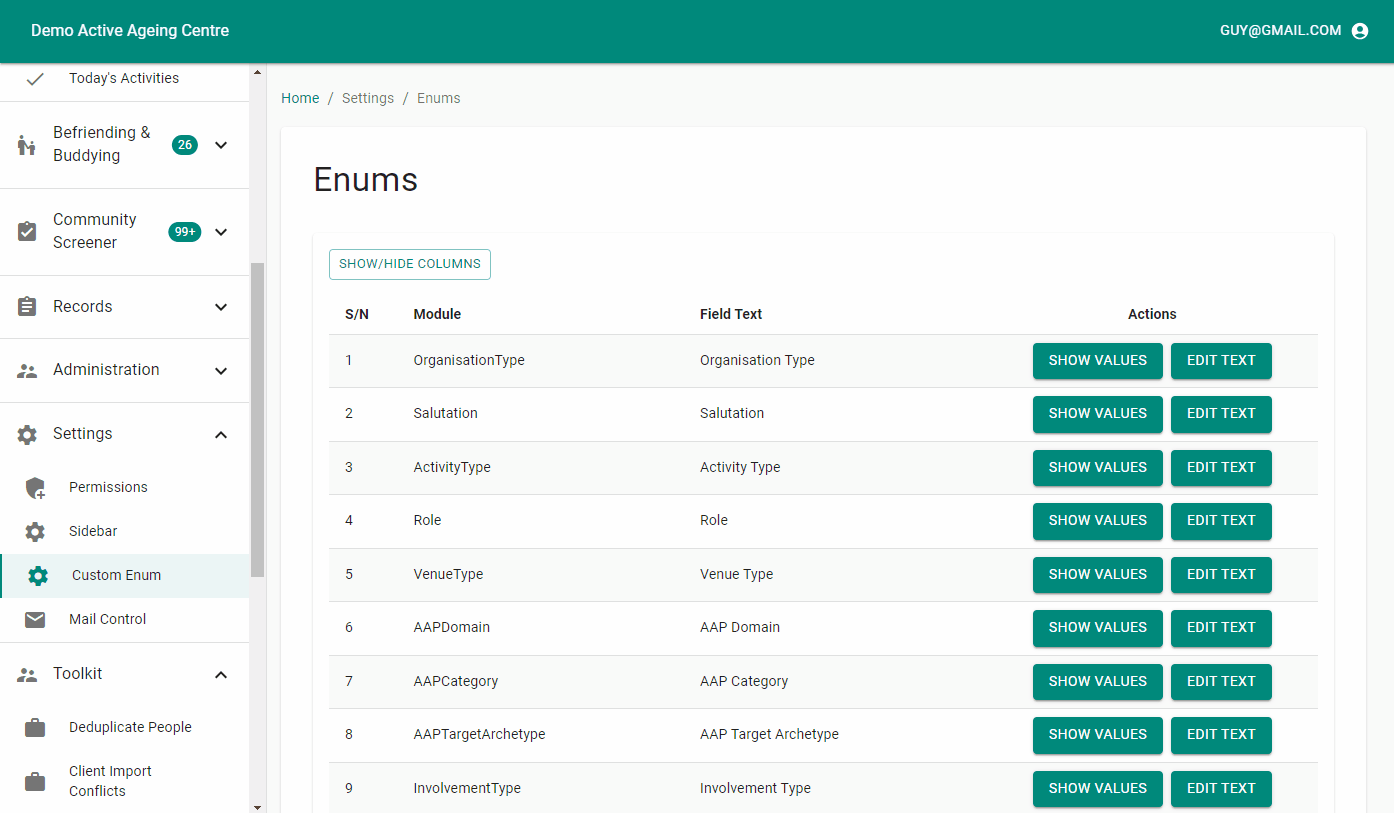Click the Befriending & Buddying people icon
Image resolution: width=1394 pixels, height=813 pixels.
click(x=27, y=145)
